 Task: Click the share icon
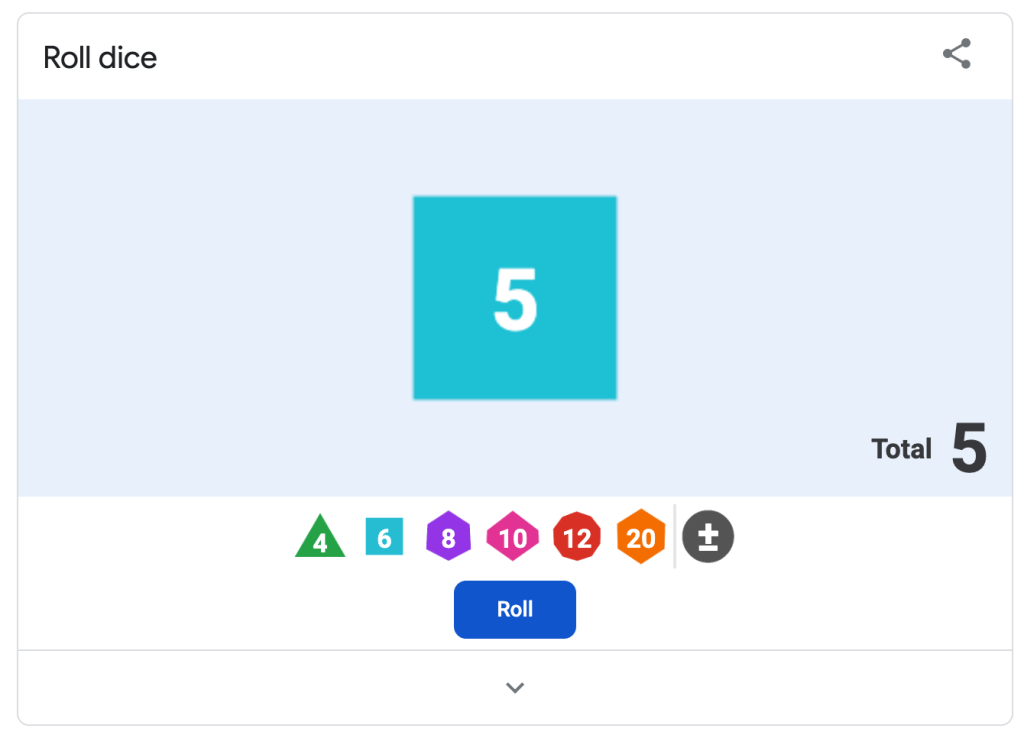click(x=956, y=54)
